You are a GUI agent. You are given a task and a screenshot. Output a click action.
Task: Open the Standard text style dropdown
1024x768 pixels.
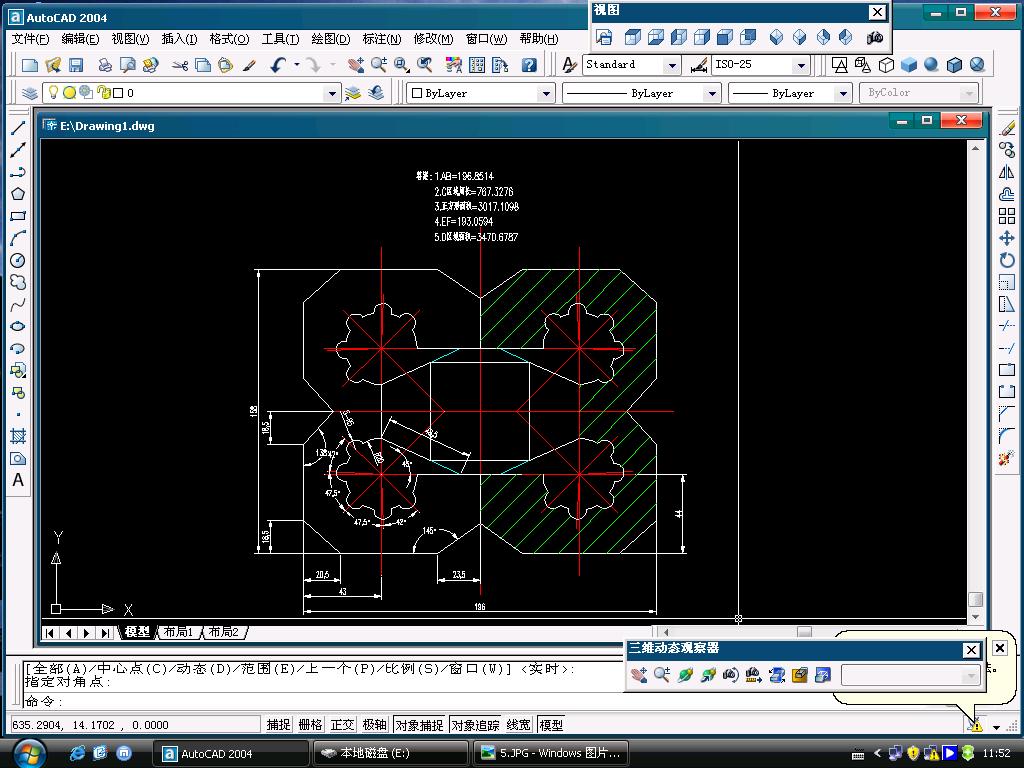671,65
